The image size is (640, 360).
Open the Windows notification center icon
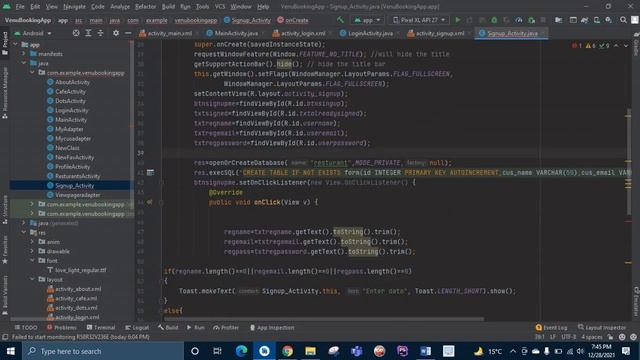626,351
